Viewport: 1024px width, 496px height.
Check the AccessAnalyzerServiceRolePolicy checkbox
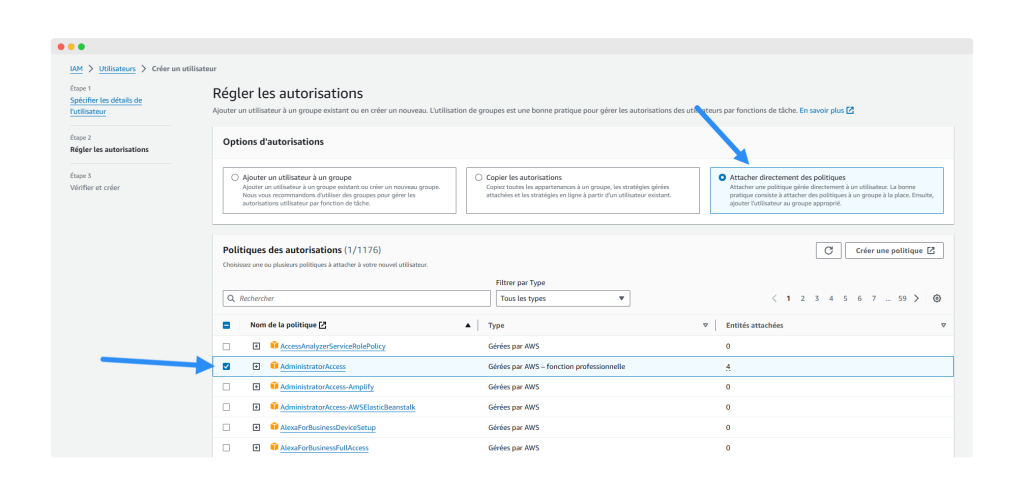point(227,346)
